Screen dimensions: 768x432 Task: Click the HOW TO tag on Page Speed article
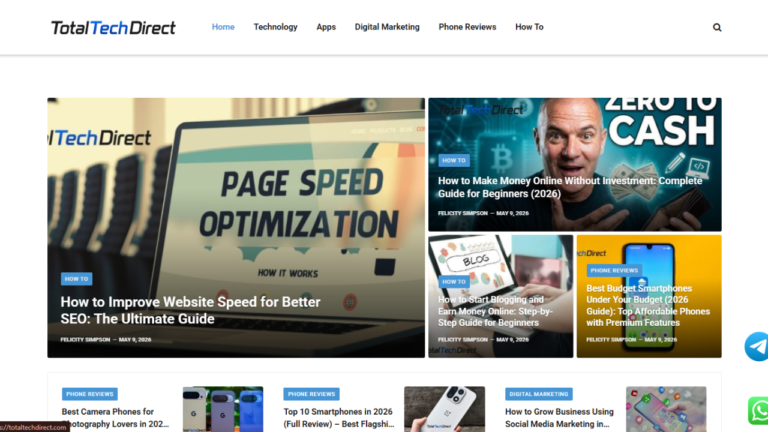[76, 279]
